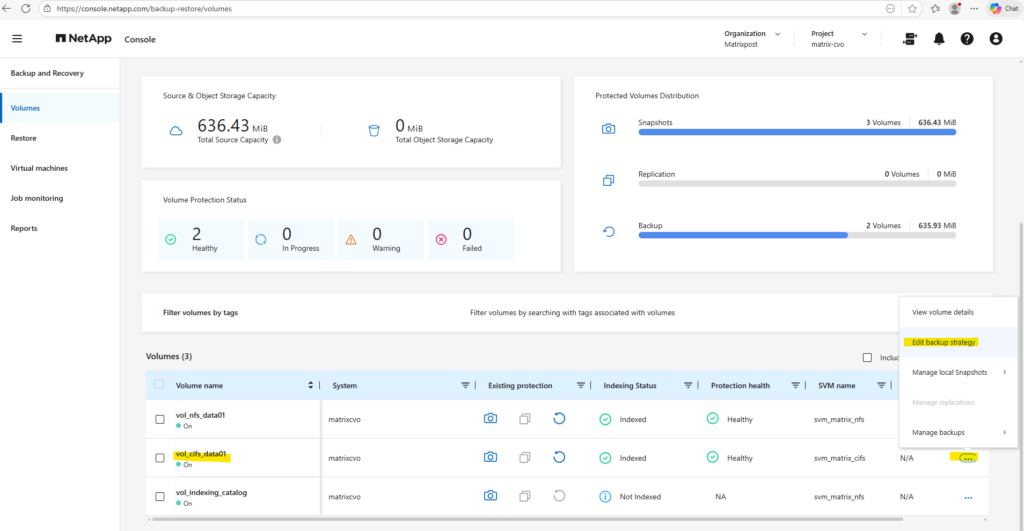Image resolution: width=1024 pixels, height=531 pixels.
Task: Click the Backup volumes progress bar
Action: (x=796, y=236)
